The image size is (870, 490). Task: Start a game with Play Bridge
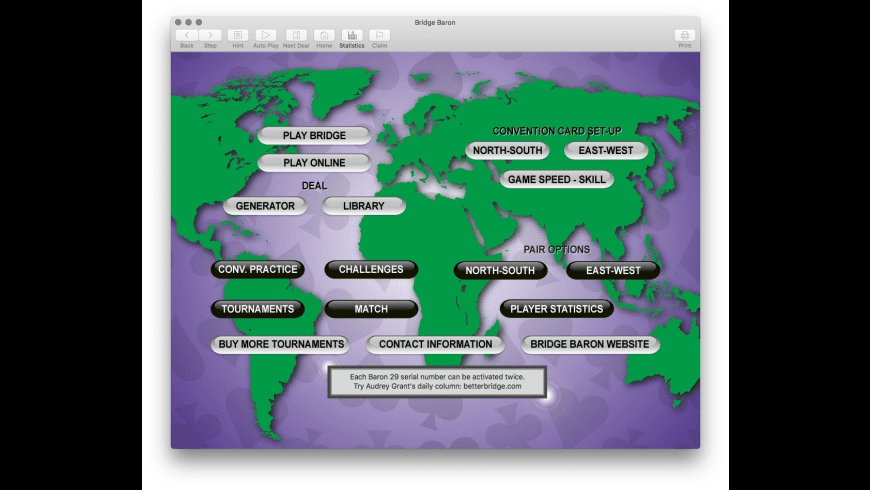[314, 135]
